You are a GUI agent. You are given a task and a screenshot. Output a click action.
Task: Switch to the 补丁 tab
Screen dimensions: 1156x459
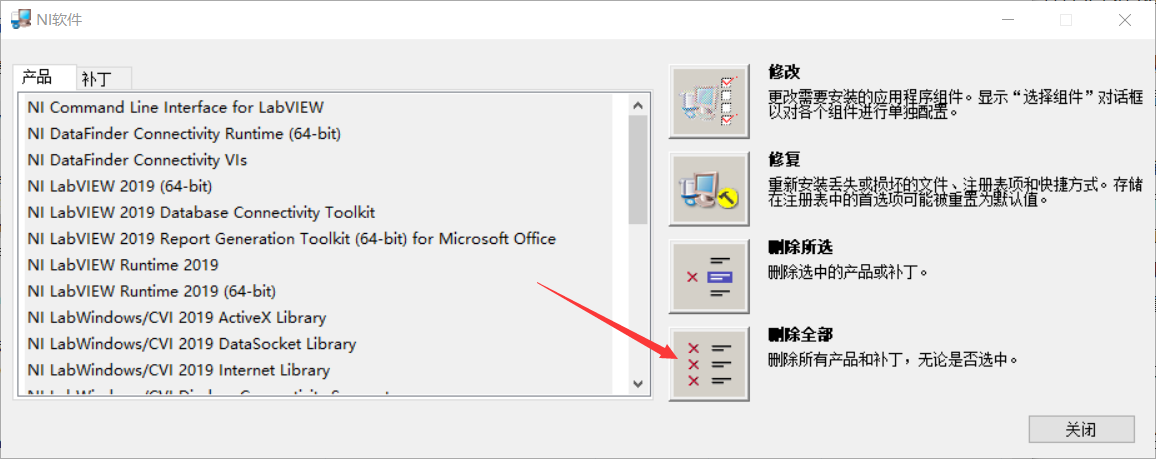click(x=104, y=78)
